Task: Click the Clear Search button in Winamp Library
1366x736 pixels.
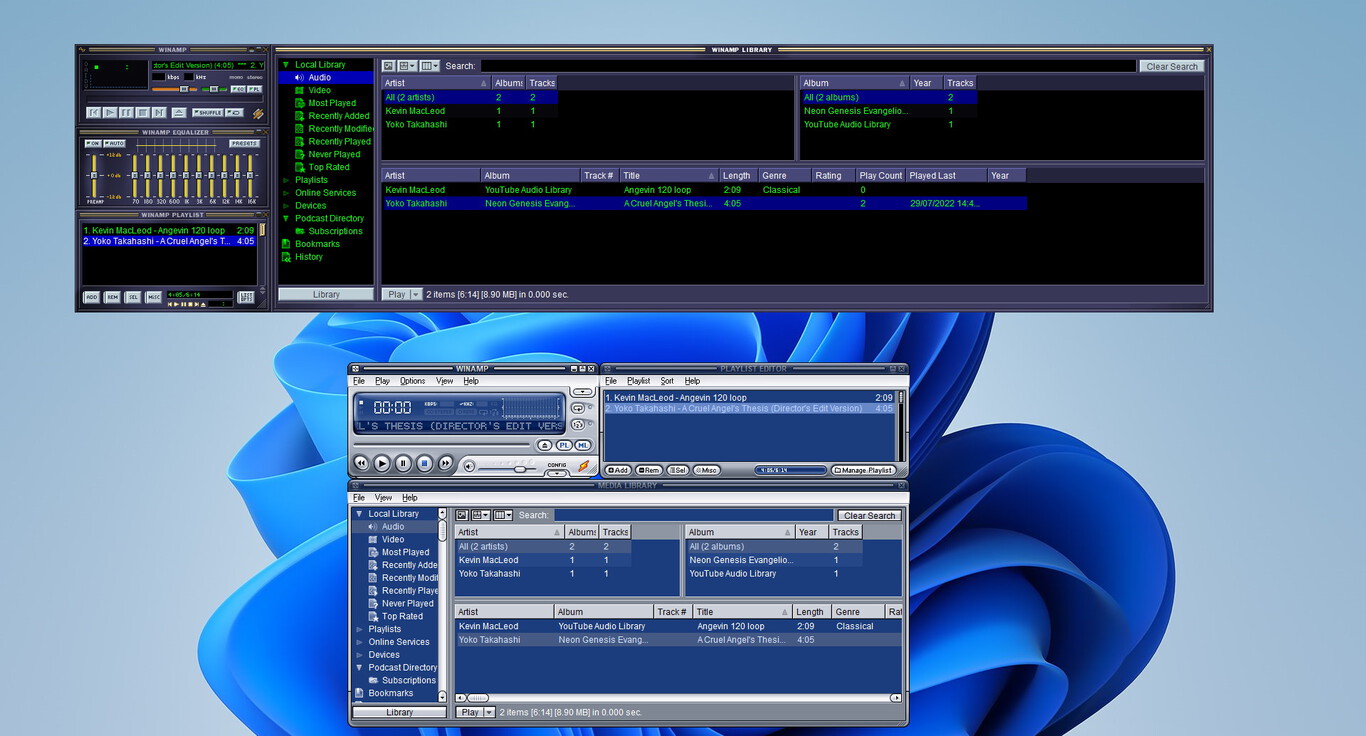Action: point(1171,66)
